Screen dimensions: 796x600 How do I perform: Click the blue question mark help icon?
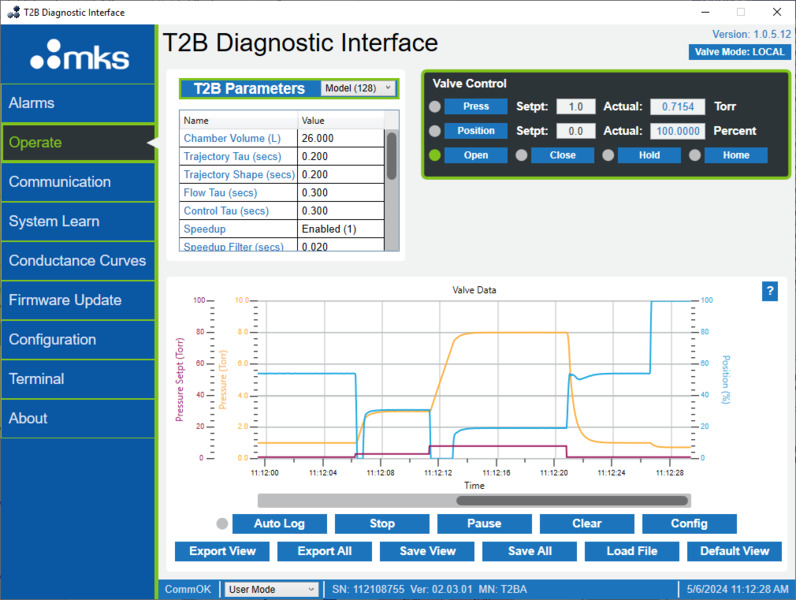coord(770,291)
